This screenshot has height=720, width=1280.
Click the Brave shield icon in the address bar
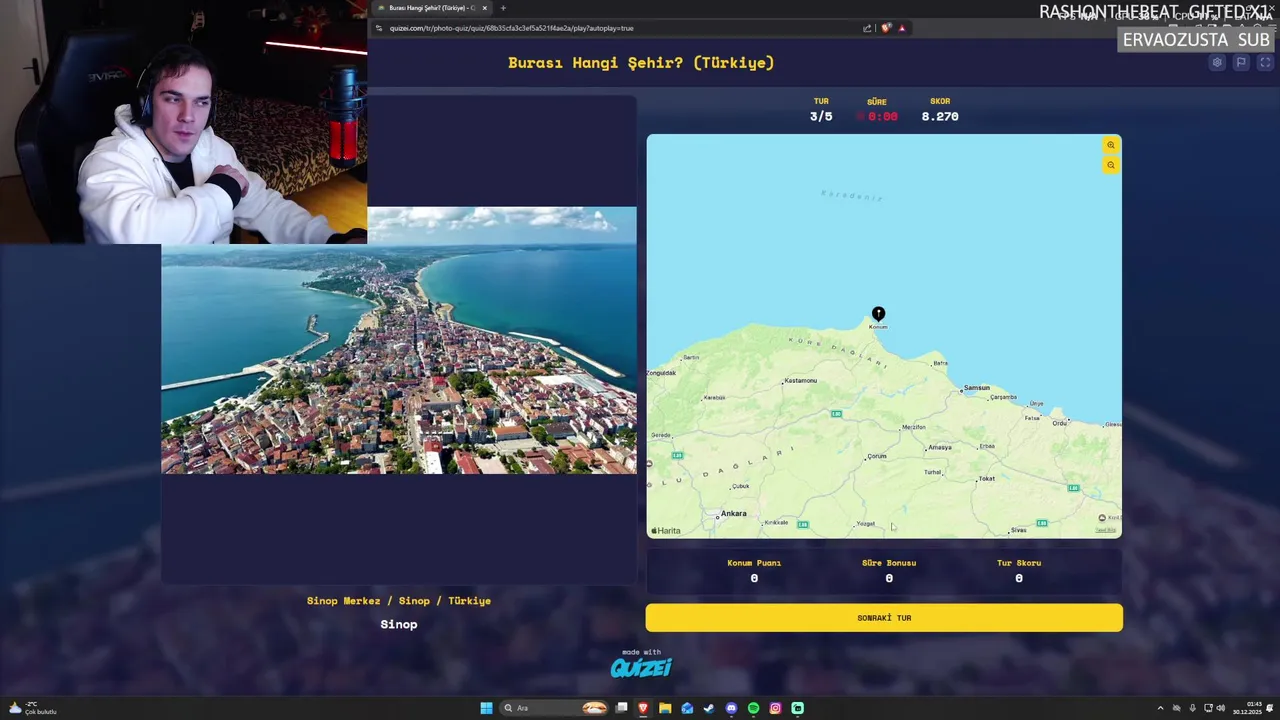(886, 28)
